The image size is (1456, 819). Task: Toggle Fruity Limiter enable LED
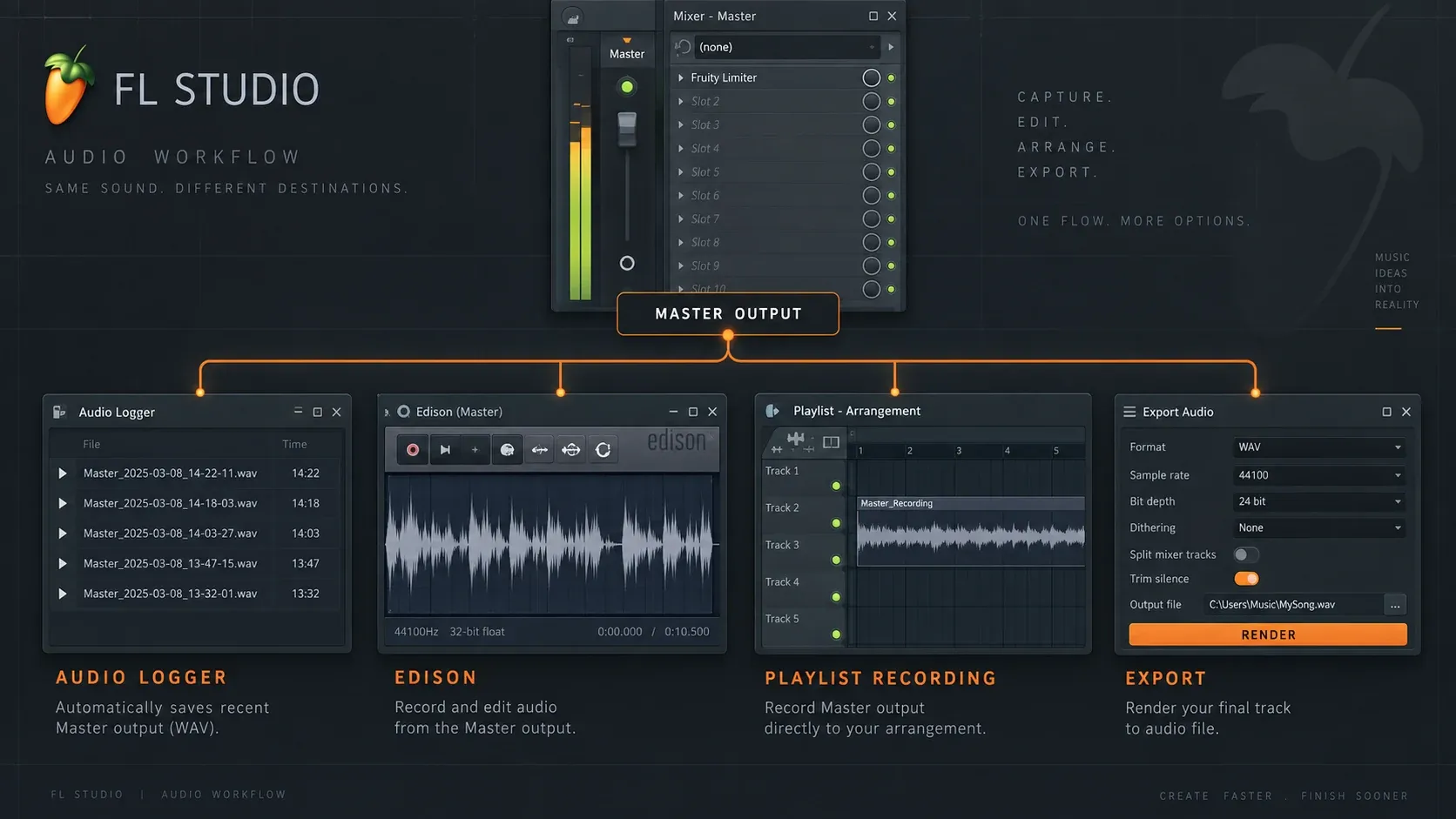tap(891, 77)
